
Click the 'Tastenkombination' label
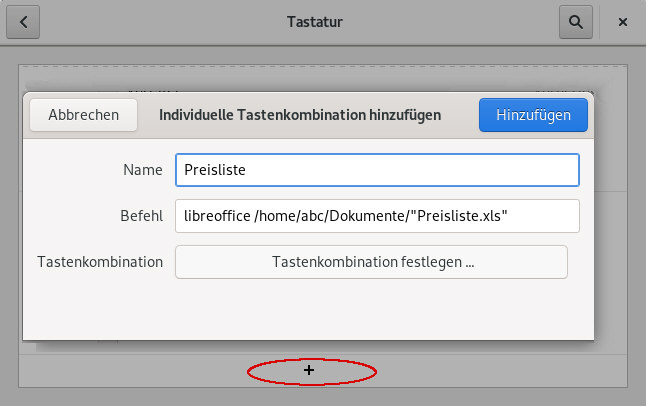point(99,262)
